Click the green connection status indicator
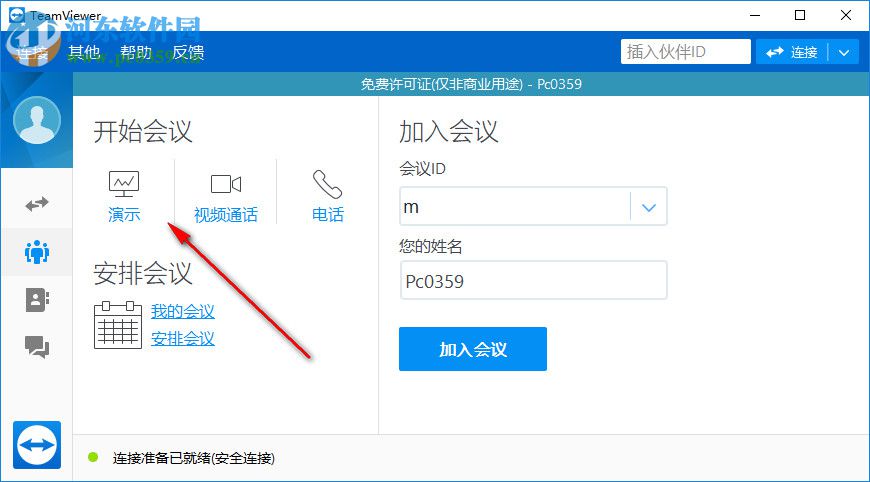 (x=93, y=457)
